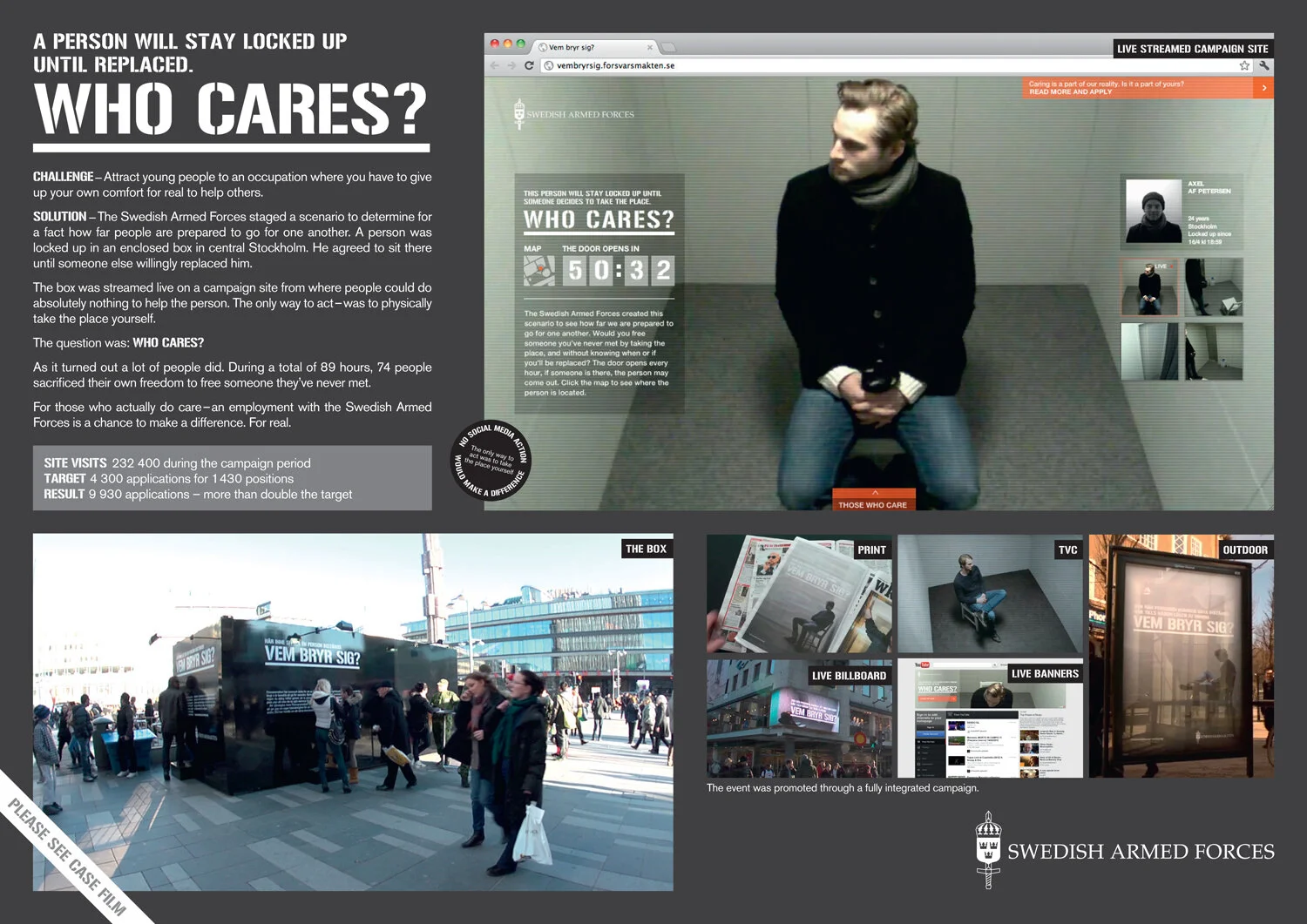Open the browser wrench settings menu
Screen dimensions: 1307x924
pyautogui.click(x=1263, y=65)
